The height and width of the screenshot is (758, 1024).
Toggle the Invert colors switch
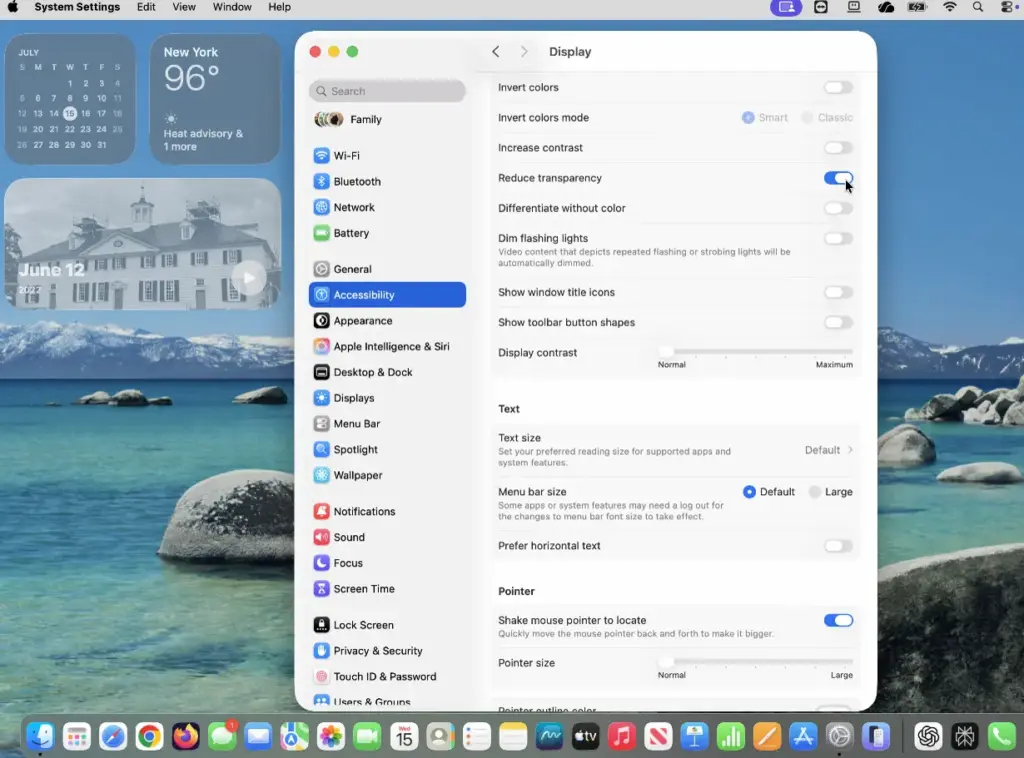pyautogui.click(x=838, y=87)
